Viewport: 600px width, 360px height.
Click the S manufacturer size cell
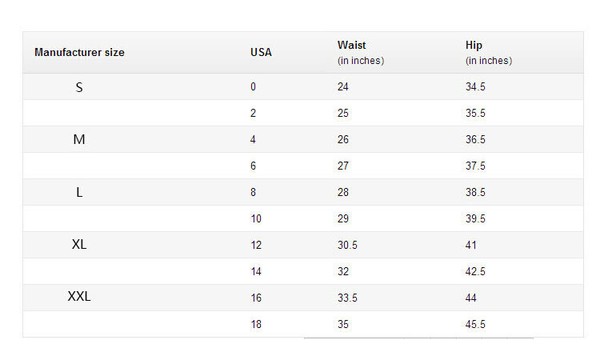tap(79, 87)
